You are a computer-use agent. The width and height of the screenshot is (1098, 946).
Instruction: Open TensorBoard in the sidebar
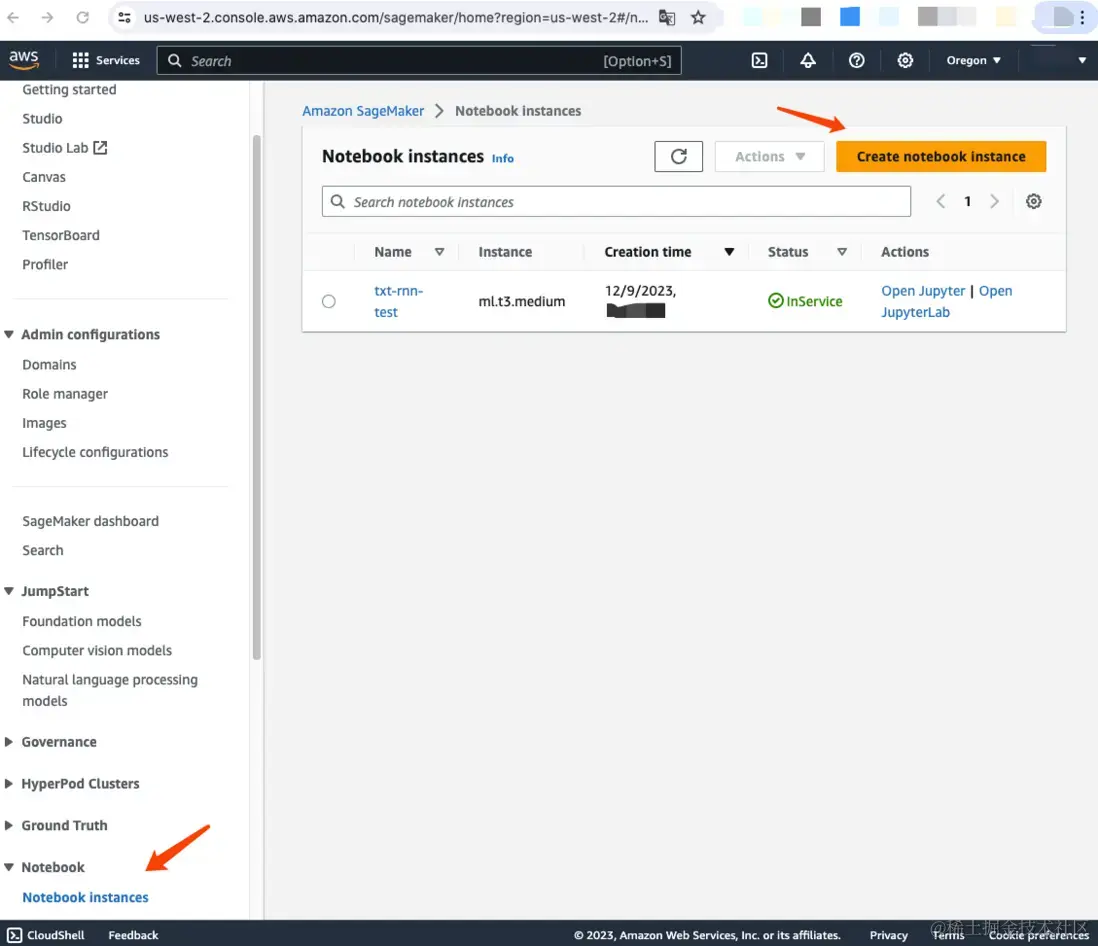(x=61, y=235)
